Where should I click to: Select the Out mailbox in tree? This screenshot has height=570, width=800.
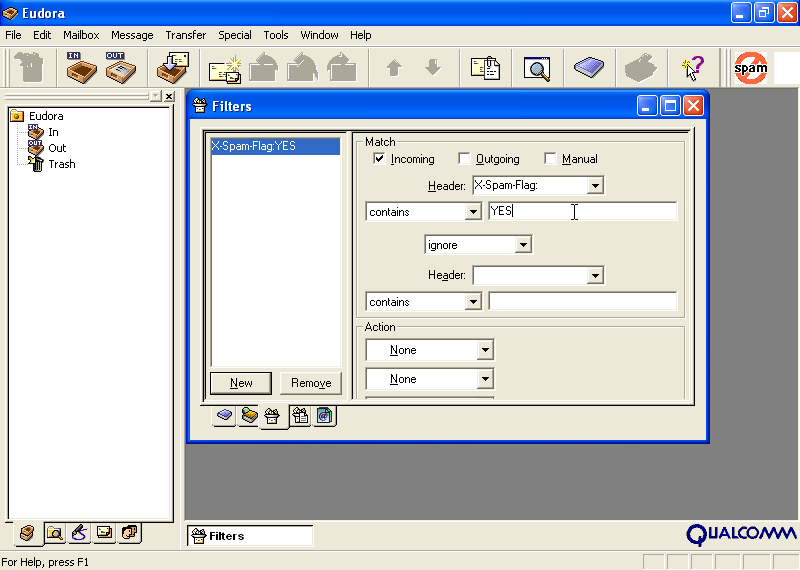(x=57, y=148)
